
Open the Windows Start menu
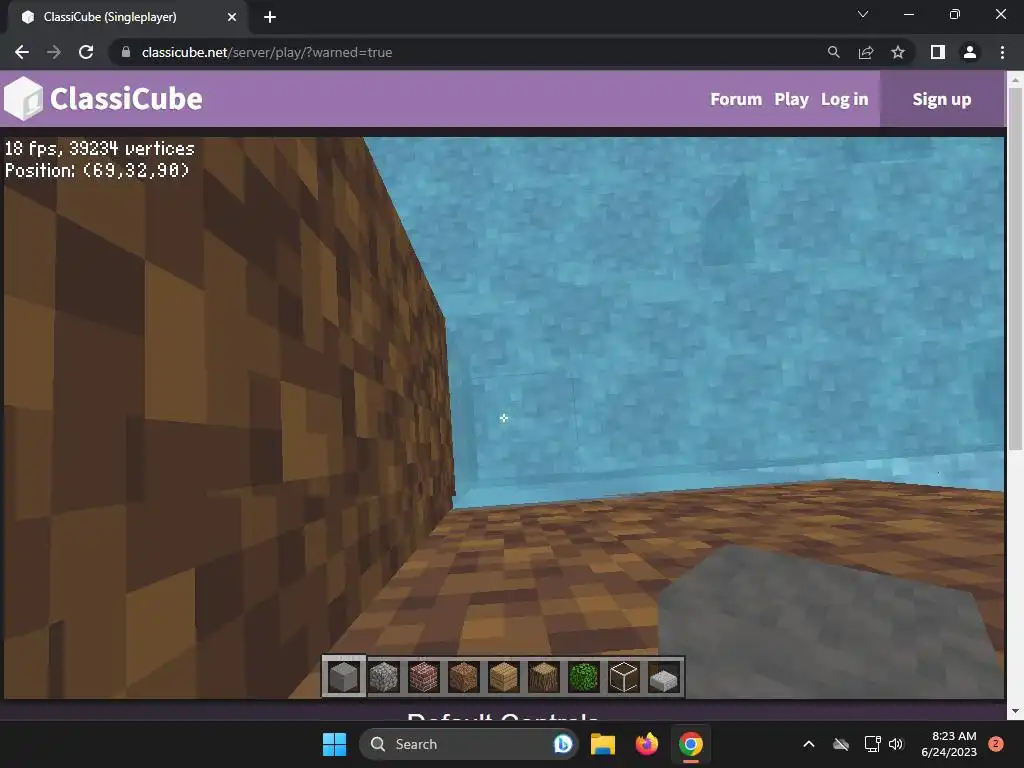[334, 744]
